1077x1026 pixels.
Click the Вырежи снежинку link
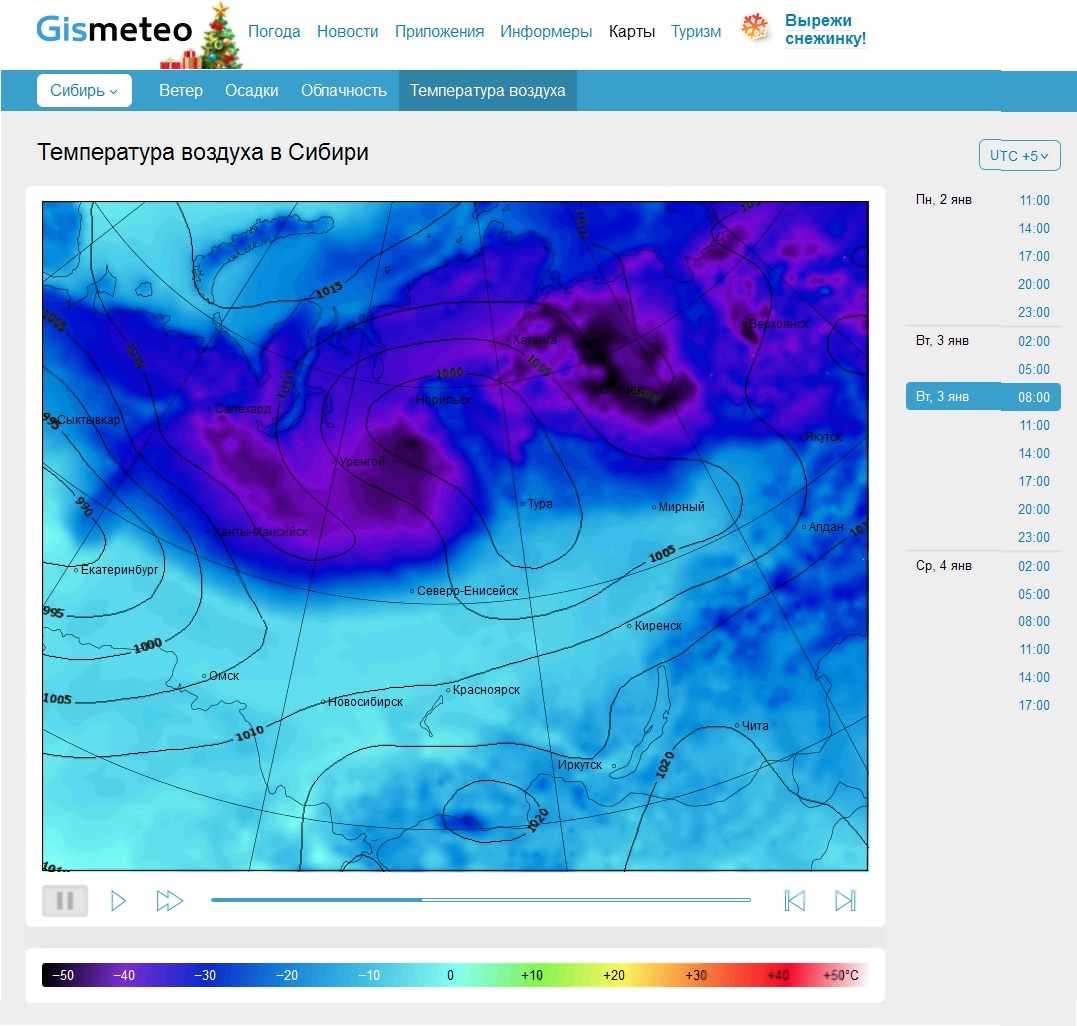click(825, 30)
